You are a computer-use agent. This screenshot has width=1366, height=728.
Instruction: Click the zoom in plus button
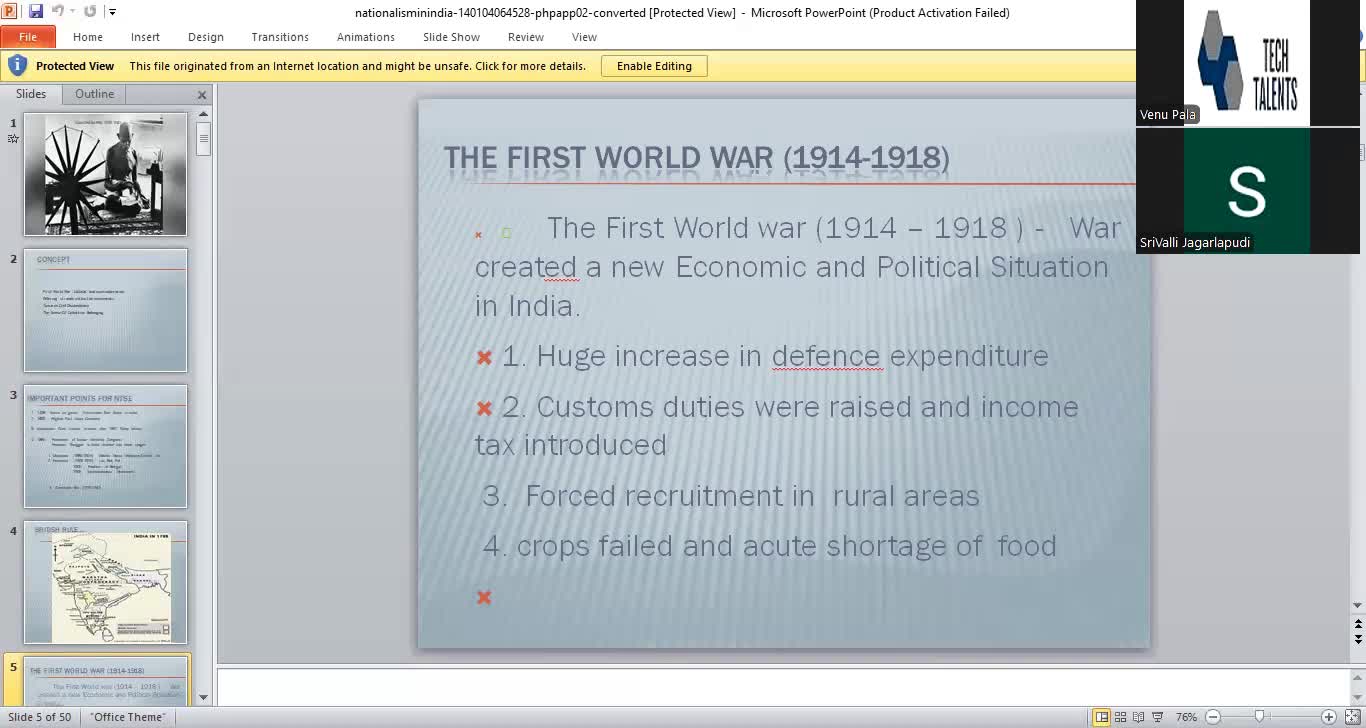[x=1329, y=717]
